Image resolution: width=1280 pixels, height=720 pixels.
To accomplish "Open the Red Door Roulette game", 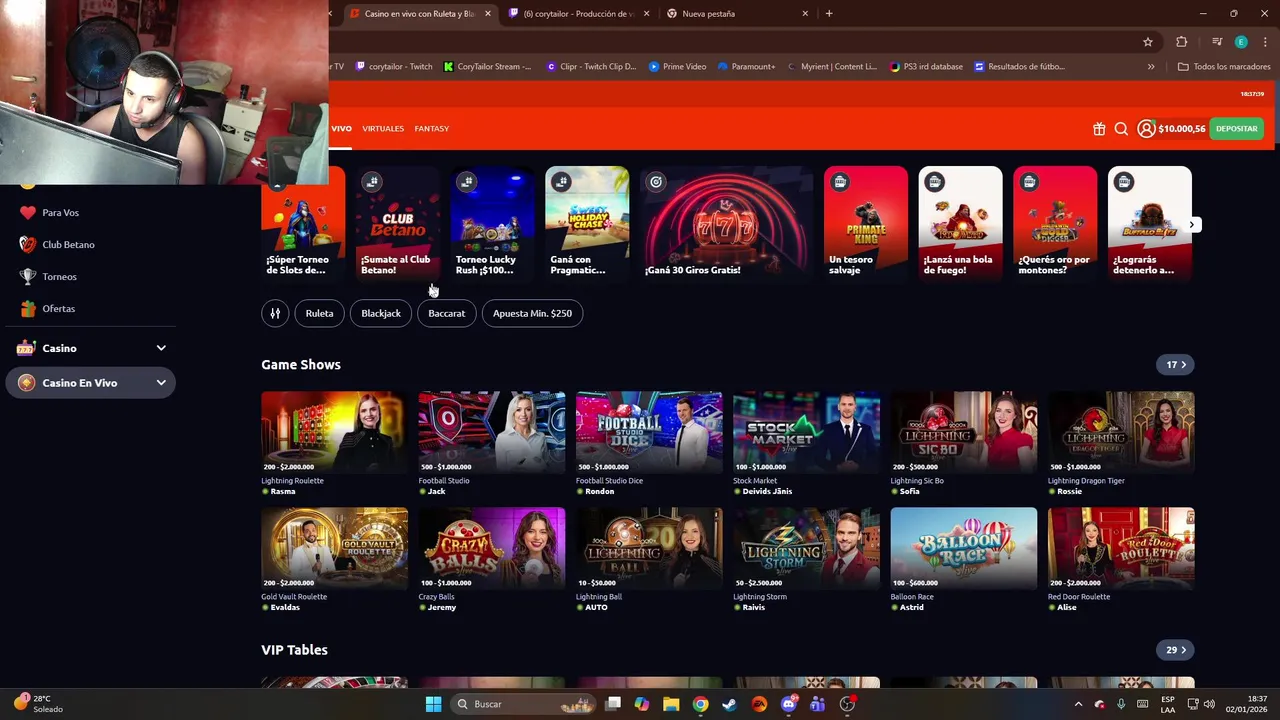I will pos(1121,548).
